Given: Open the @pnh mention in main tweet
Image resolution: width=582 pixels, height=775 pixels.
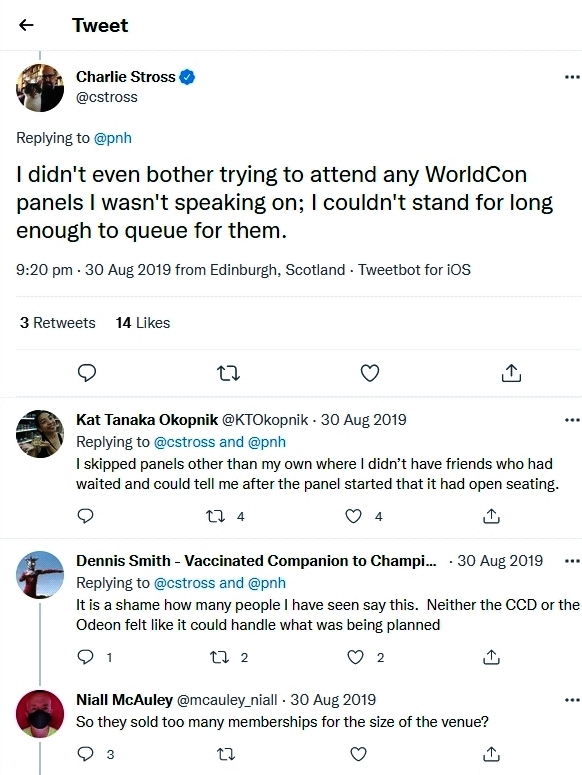Looking at the screenshot, I should [x=113, y=138].
